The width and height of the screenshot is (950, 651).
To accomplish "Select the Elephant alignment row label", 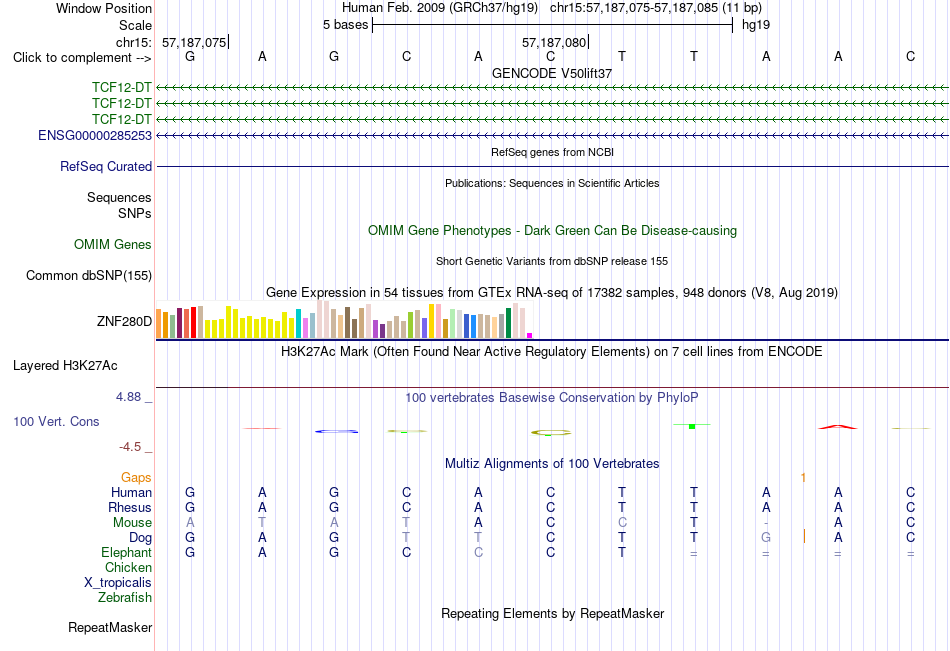I will [x=127, y=552].
